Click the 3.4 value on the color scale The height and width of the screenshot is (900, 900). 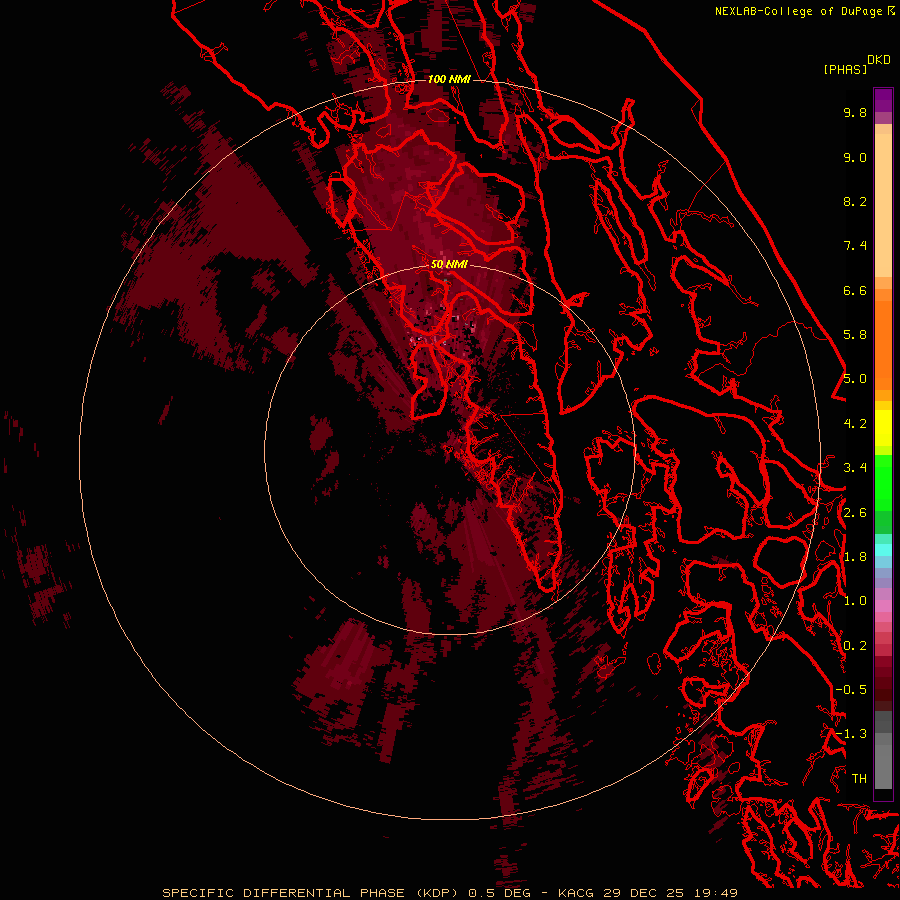click(x=855, y=468)
